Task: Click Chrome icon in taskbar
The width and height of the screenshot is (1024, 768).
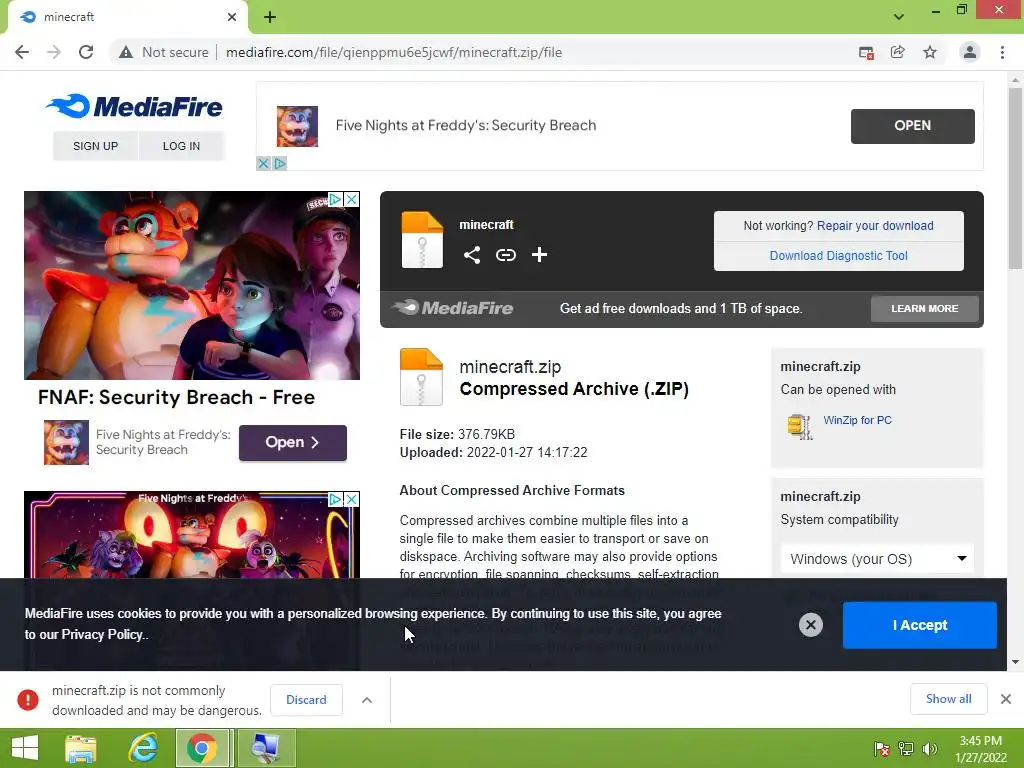Action: (x=202, y=748)
